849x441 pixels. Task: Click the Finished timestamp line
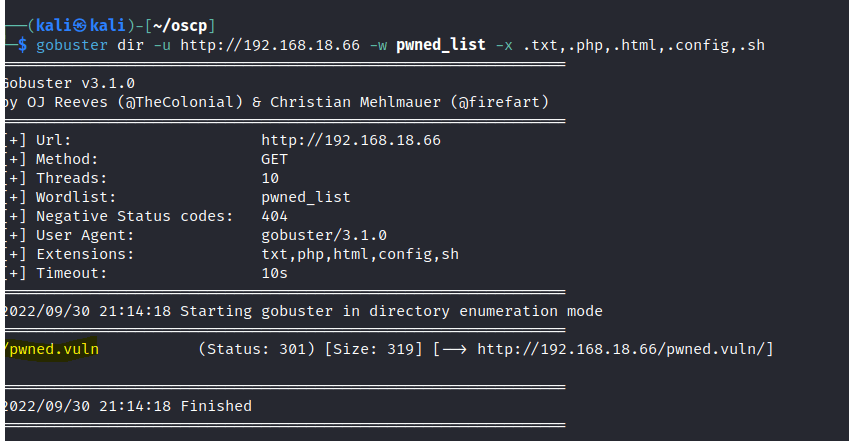coord(127,406)
